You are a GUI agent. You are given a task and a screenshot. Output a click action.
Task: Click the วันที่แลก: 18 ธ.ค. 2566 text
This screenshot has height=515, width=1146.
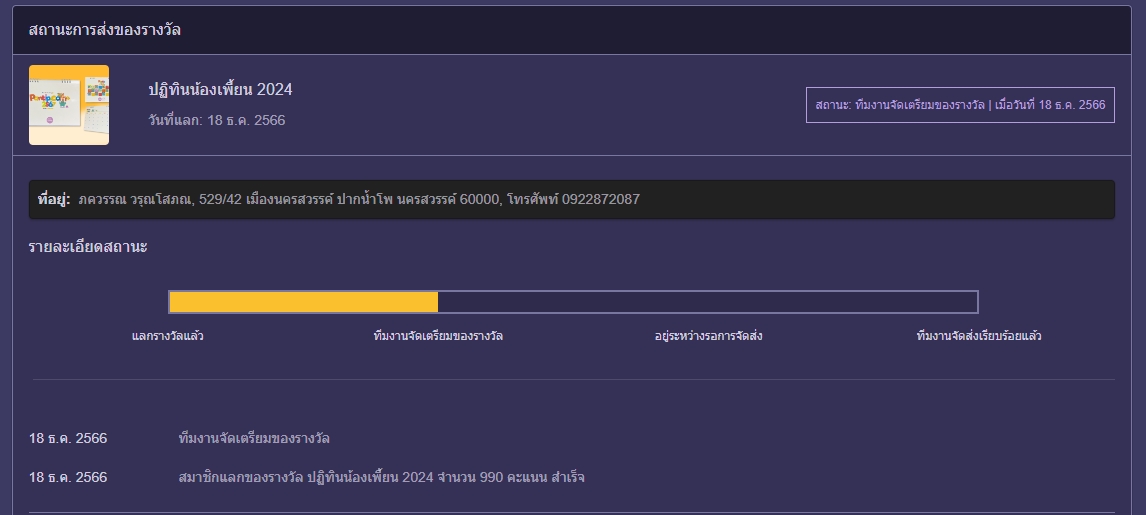(216, 121)
